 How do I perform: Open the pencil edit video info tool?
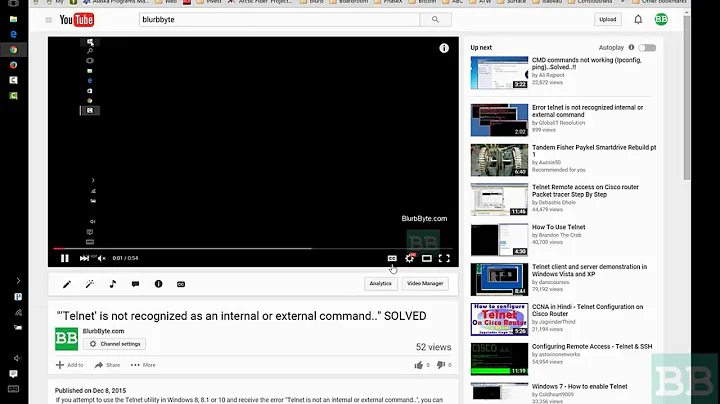[67, 284]
